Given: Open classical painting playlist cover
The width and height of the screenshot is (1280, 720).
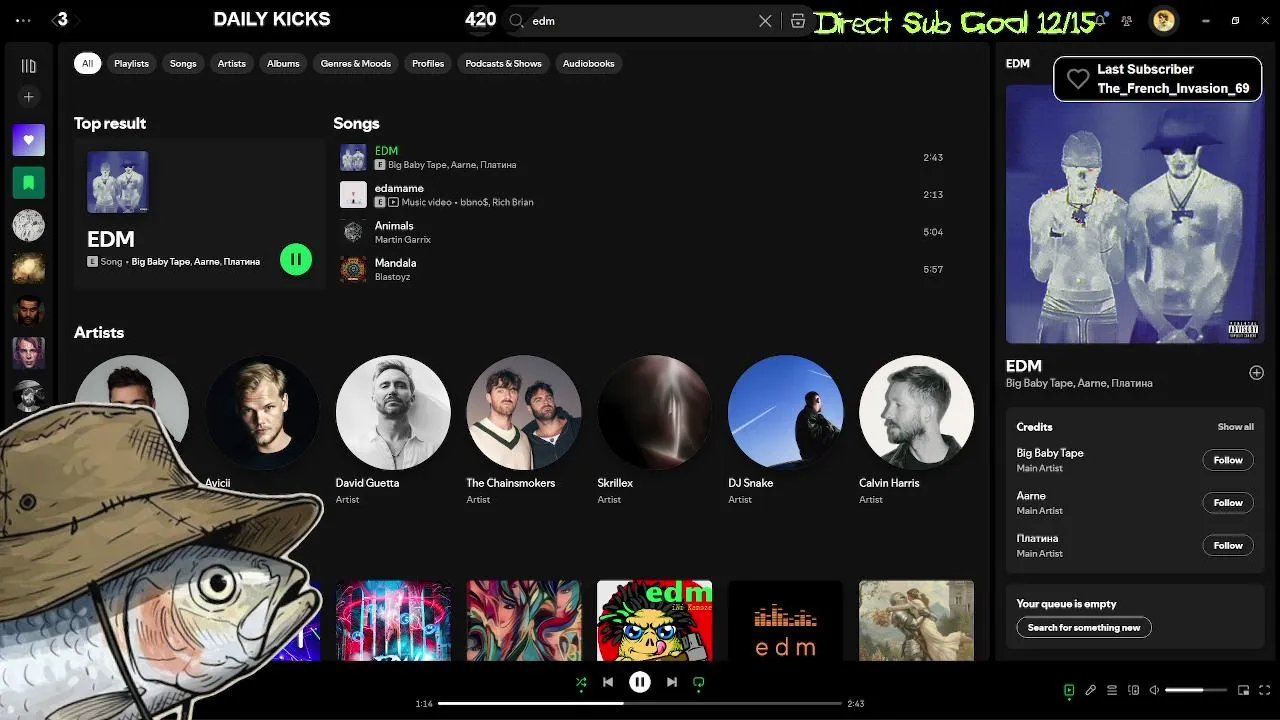Looking at the screenshot, I should point(916,620).
